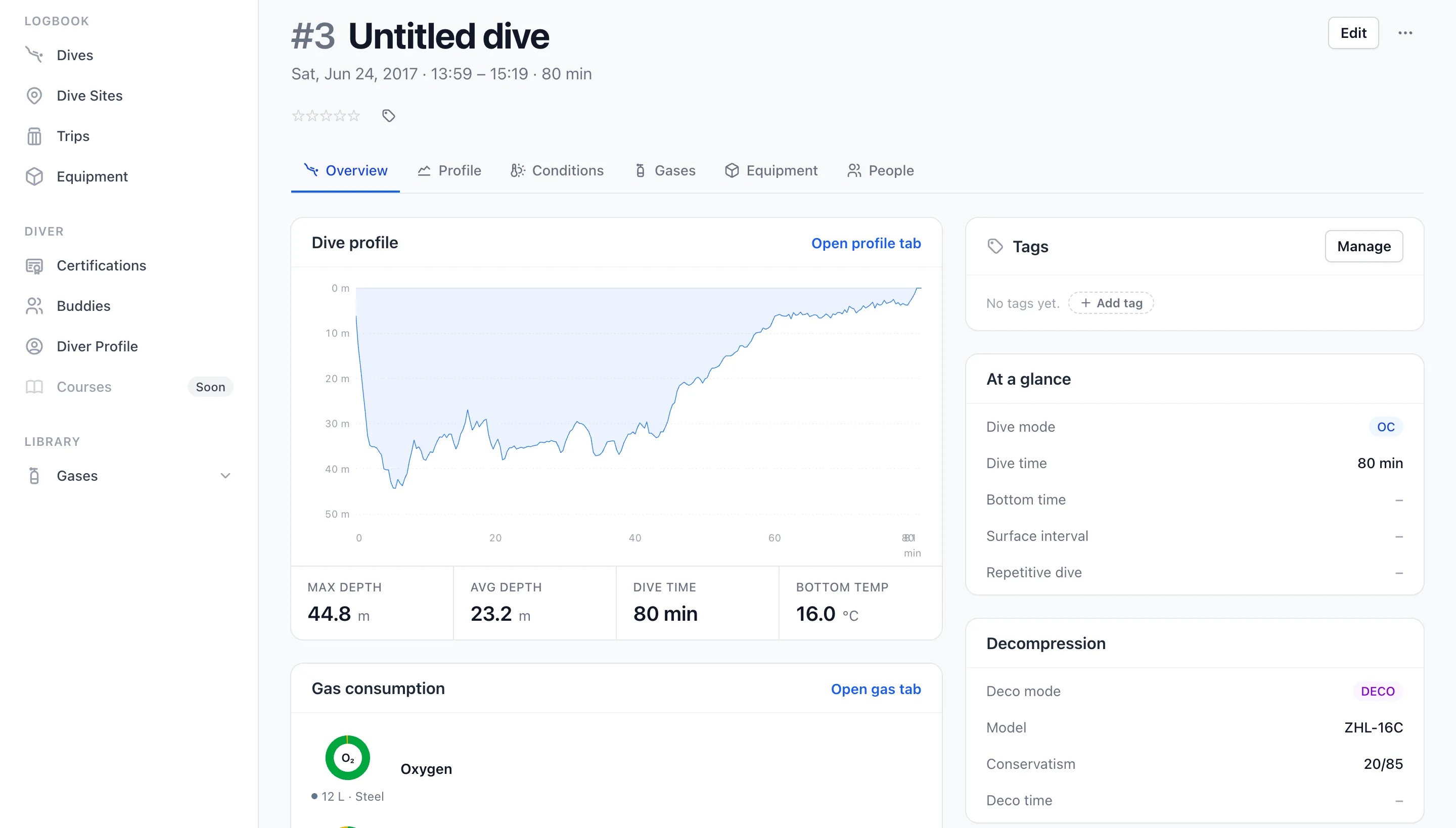Click the Diver Profile avatar icon
The width and height of the screenshot is (1456, 828).
[x=34, y=346]
